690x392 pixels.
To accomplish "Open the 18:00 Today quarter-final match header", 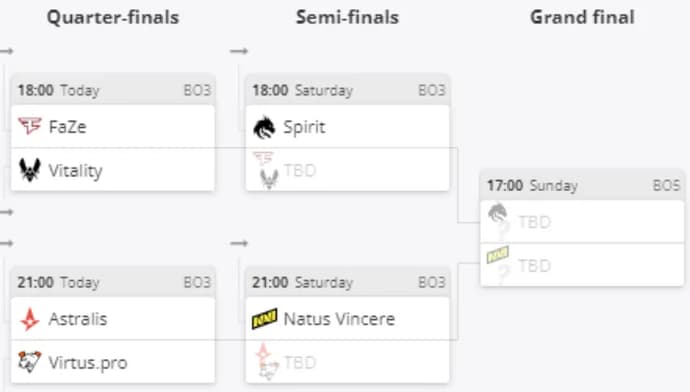I will coord(113,90).
